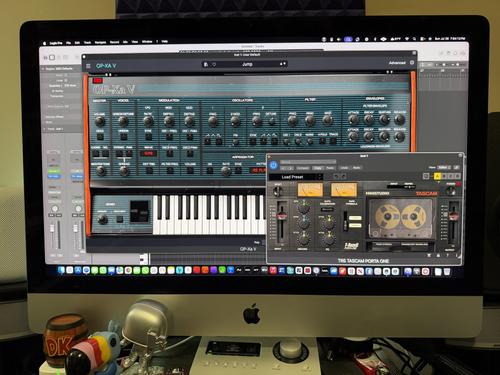Click the Master Volume knob in OP-Xa V

tap(100, 121)
